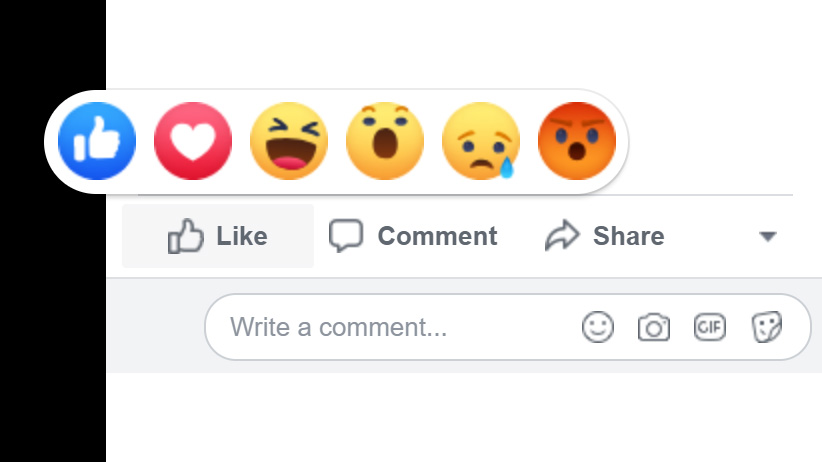React with the Angry orange face
Image resolution: width=822 pixels, height=462 pixels.
pyautogui.click(x=577, y=141)
